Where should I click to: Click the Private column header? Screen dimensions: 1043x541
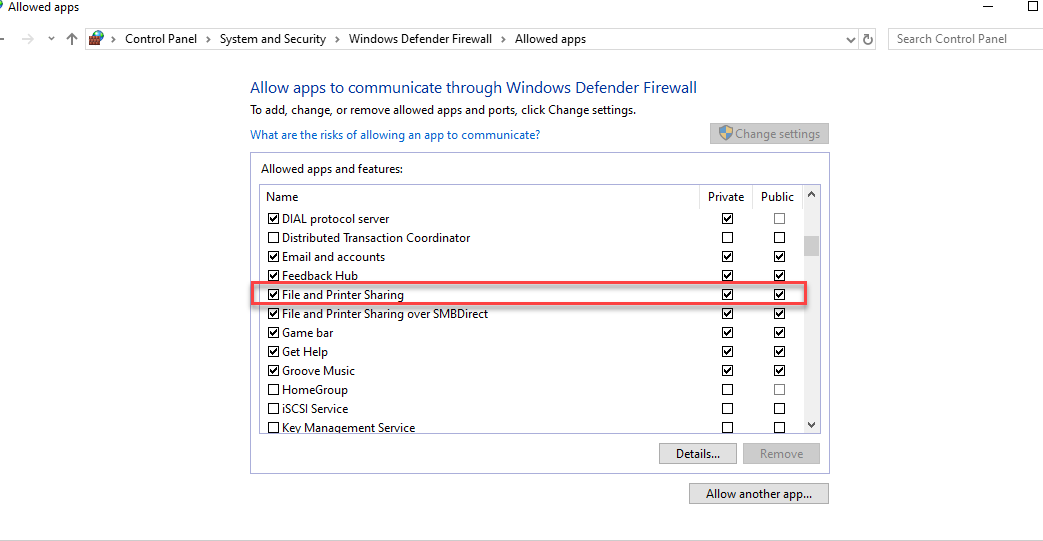point(726,197)
